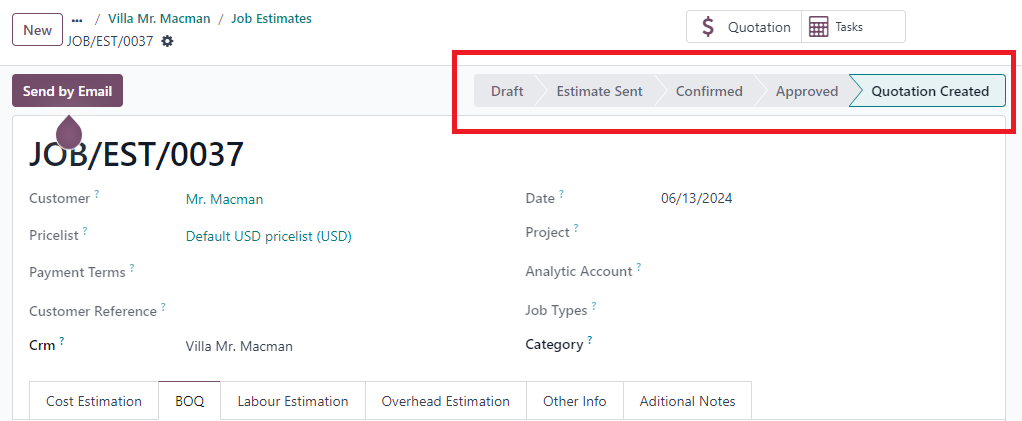This screenshot has height=421, width=1022.
Task: Click the Date field help question mark
Action: (x=562, y=194)
